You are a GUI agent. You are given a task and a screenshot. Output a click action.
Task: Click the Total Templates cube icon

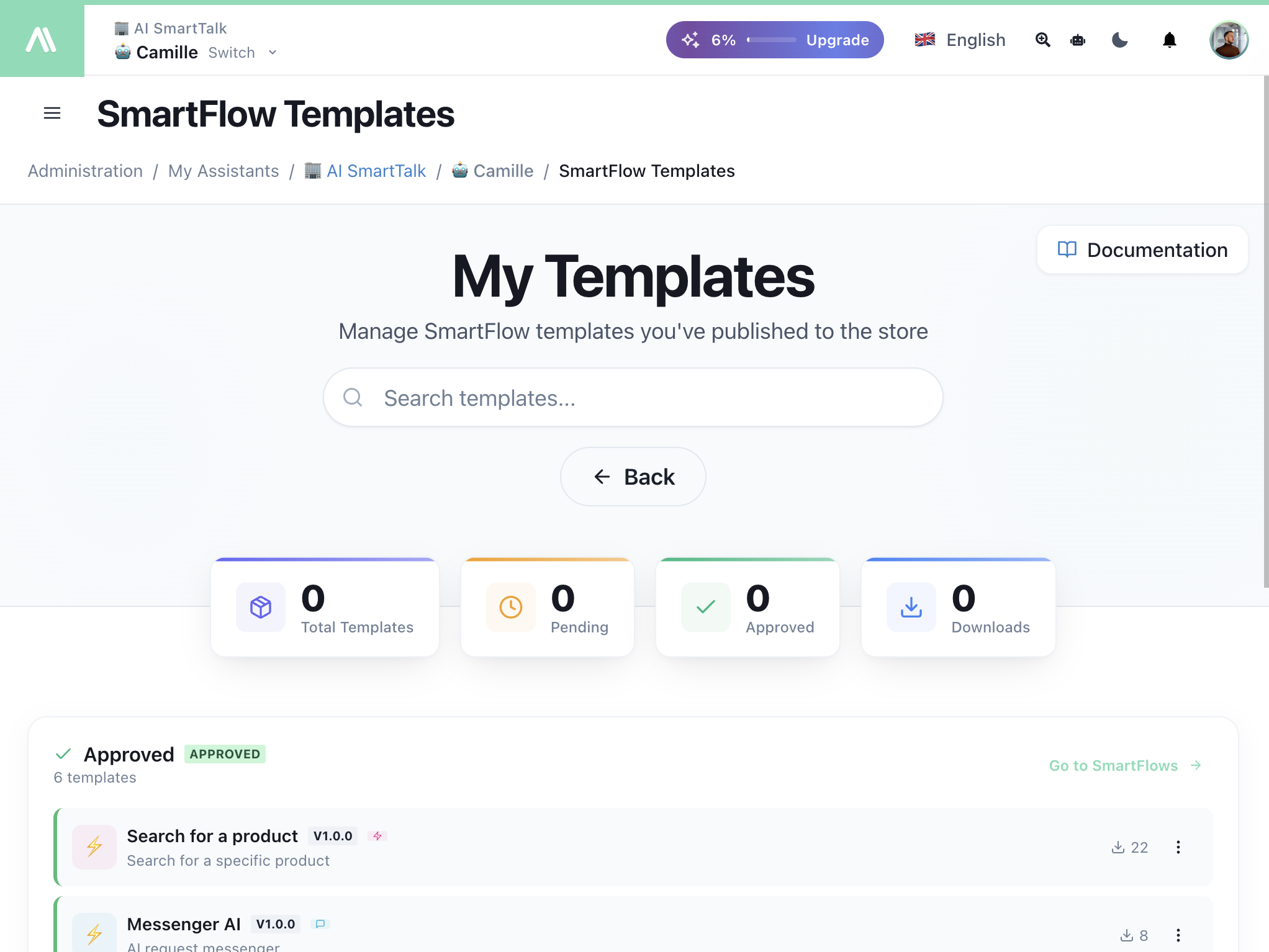click(x=261, y=607)
